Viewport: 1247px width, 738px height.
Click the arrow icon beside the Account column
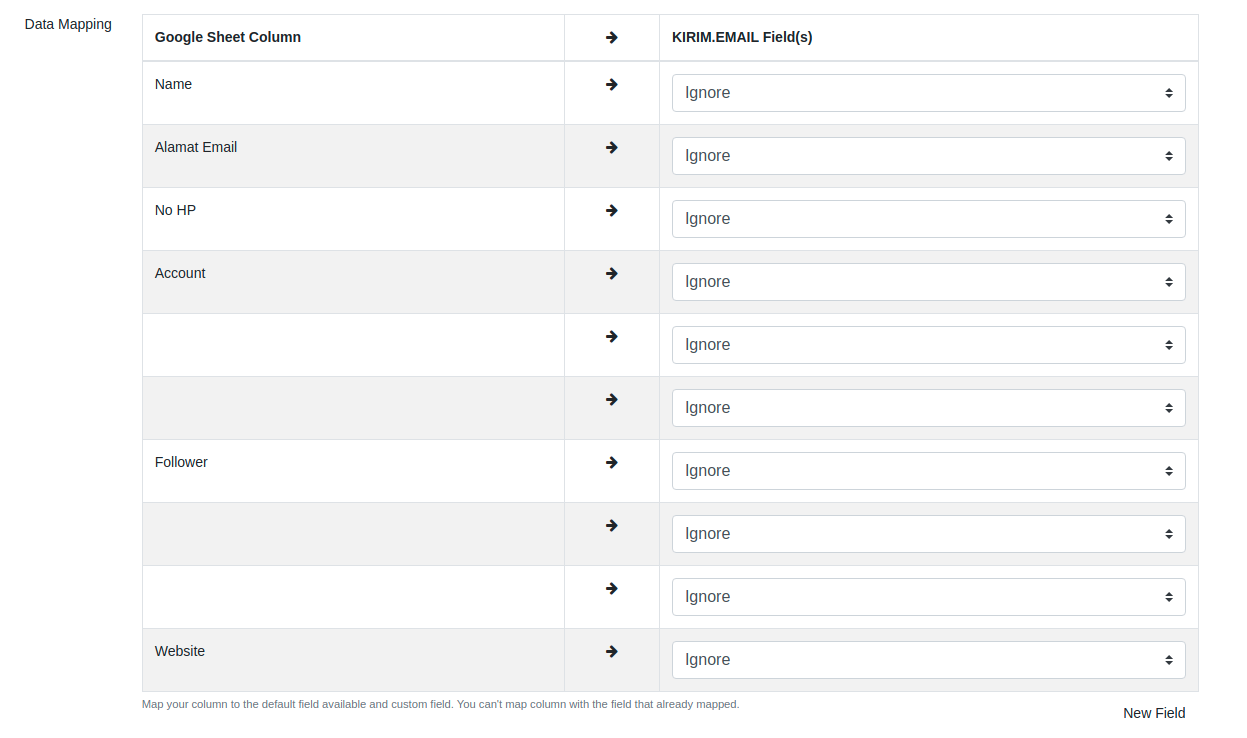pyautogui.click(x=612, y=274)
